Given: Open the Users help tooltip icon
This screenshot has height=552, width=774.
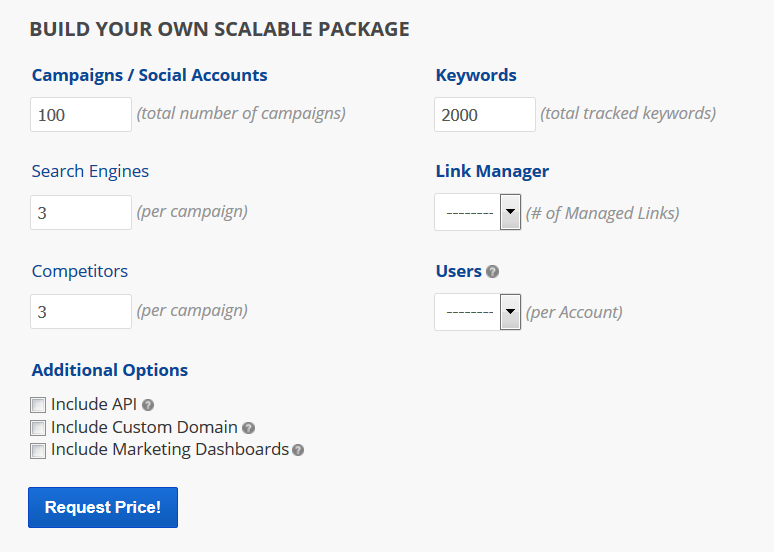Looking at the screenshot, I should (x=493, y=272).
